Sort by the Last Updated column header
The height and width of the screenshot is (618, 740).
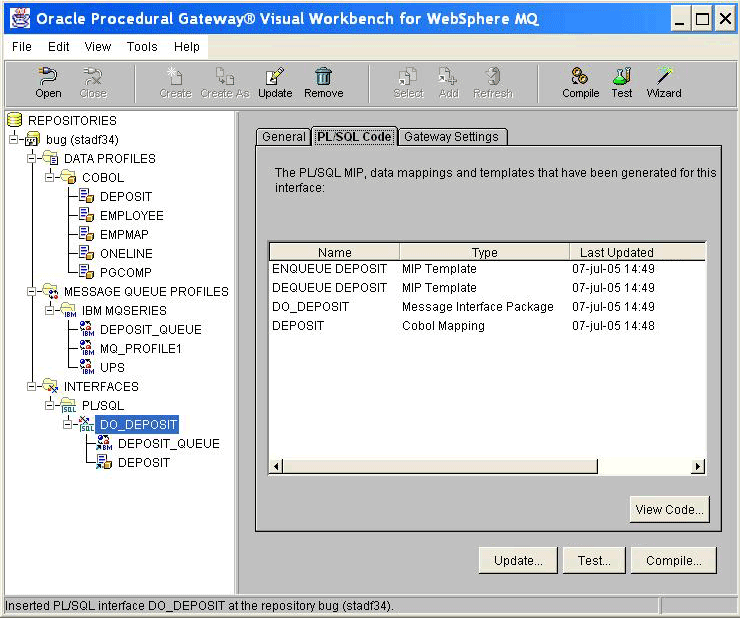tap(616, 253)
